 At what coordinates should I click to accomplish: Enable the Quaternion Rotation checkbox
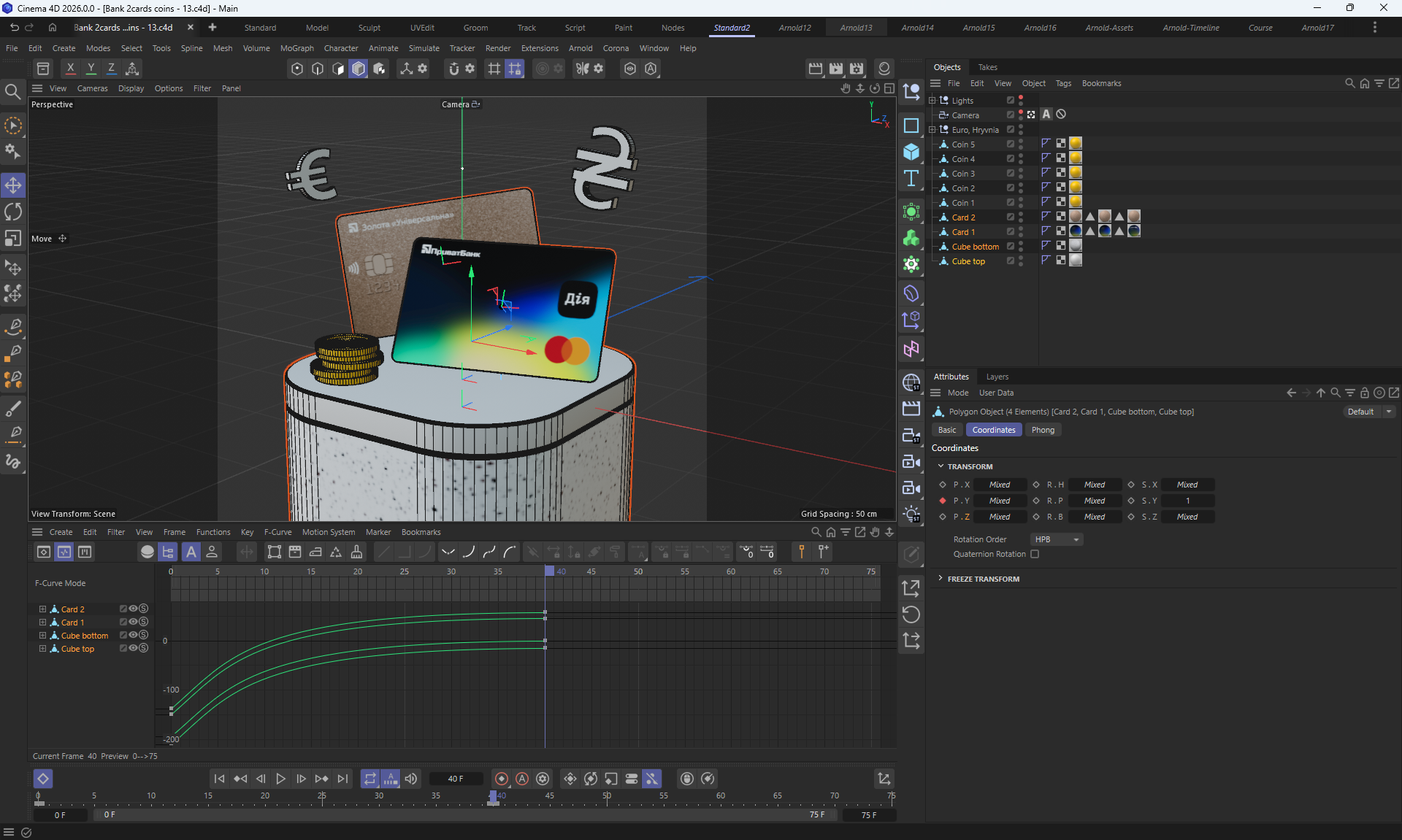point(1035,554)
